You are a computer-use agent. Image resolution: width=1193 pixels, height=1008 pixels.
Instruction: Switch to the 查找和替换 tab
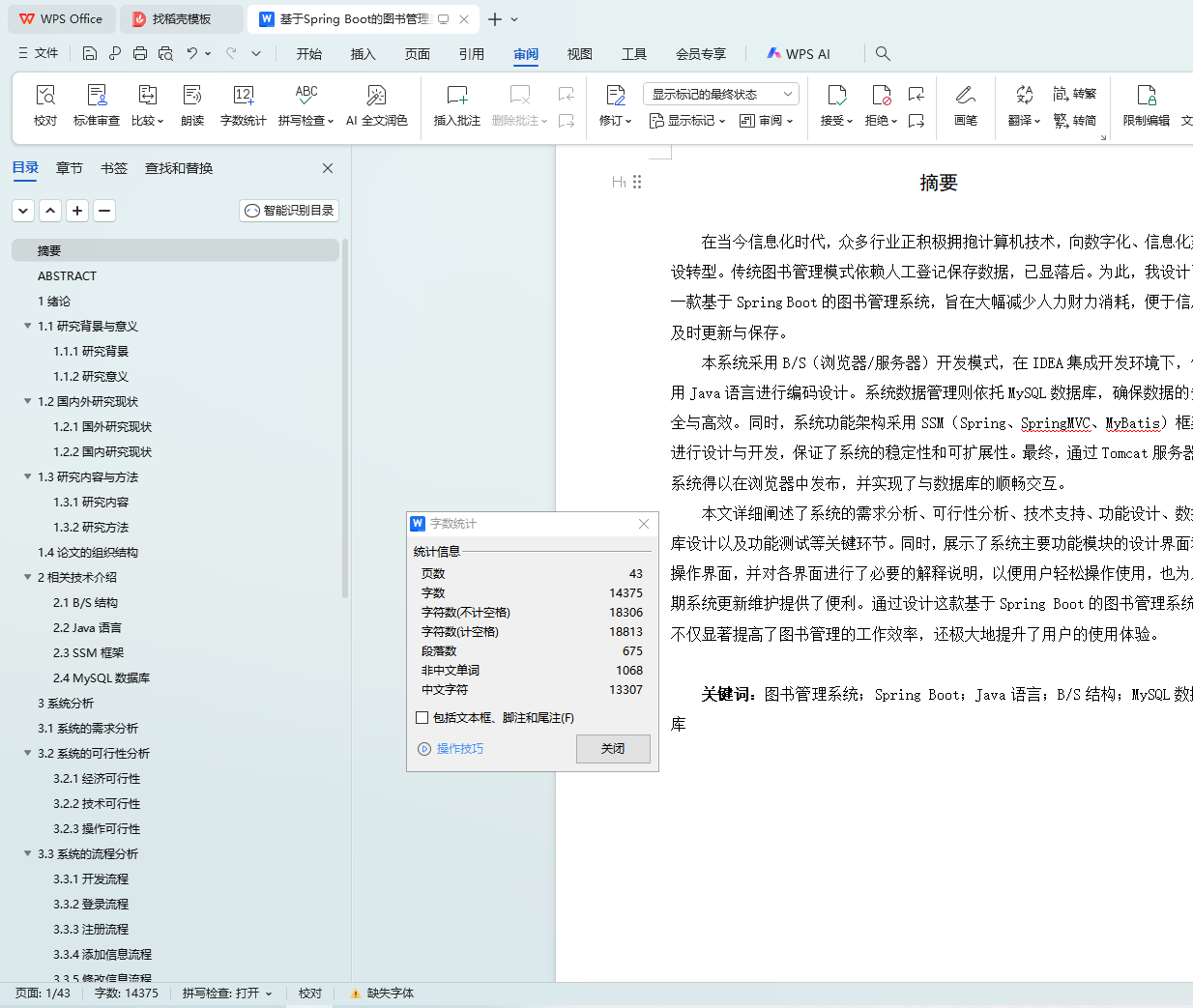pyautogui.click(x=179, y=168)
